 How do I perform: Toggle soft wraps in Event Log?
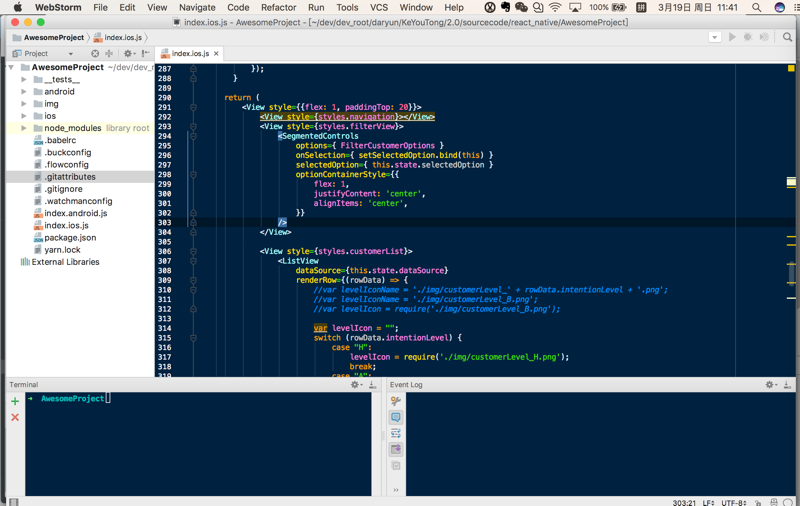click(x=396, y=433)
